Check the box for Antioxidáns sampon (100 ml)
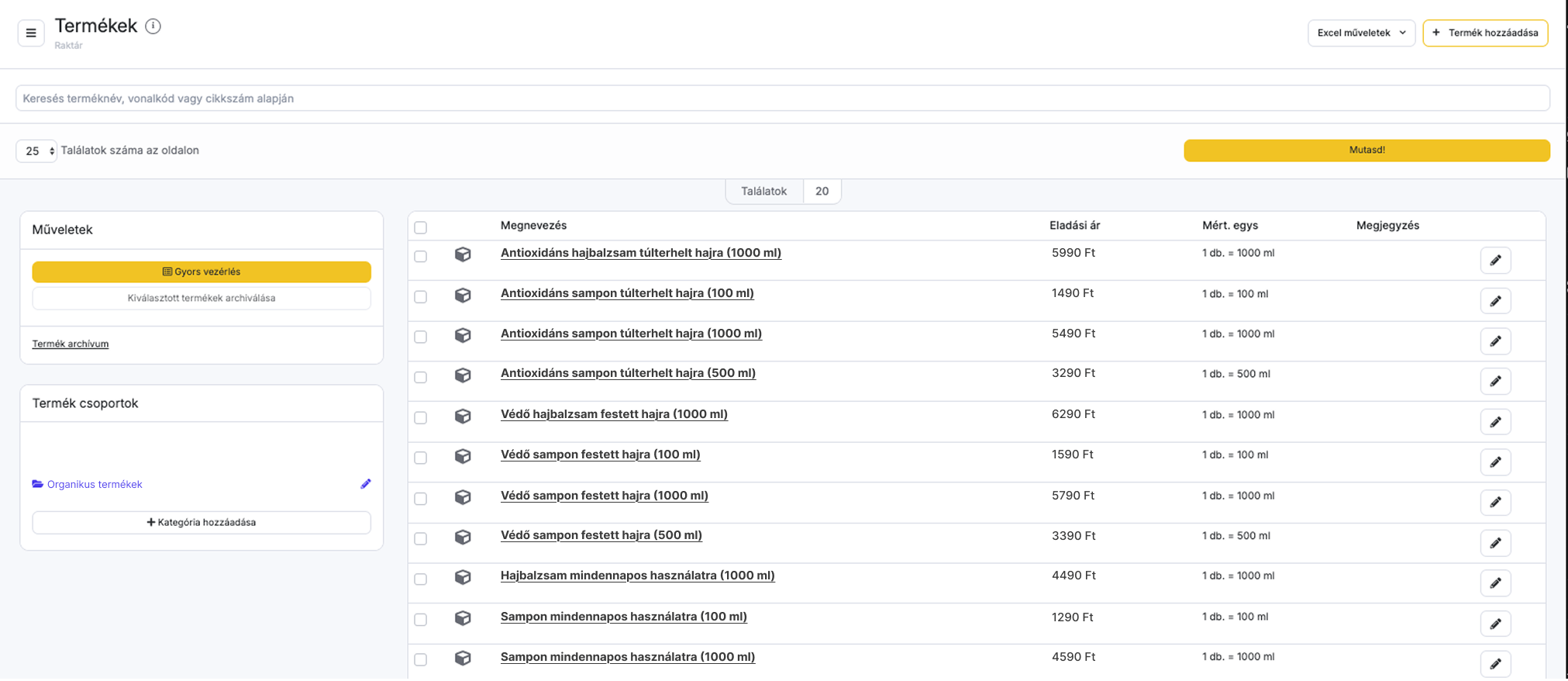1568x681 pixels. click(x=421, y=296)
